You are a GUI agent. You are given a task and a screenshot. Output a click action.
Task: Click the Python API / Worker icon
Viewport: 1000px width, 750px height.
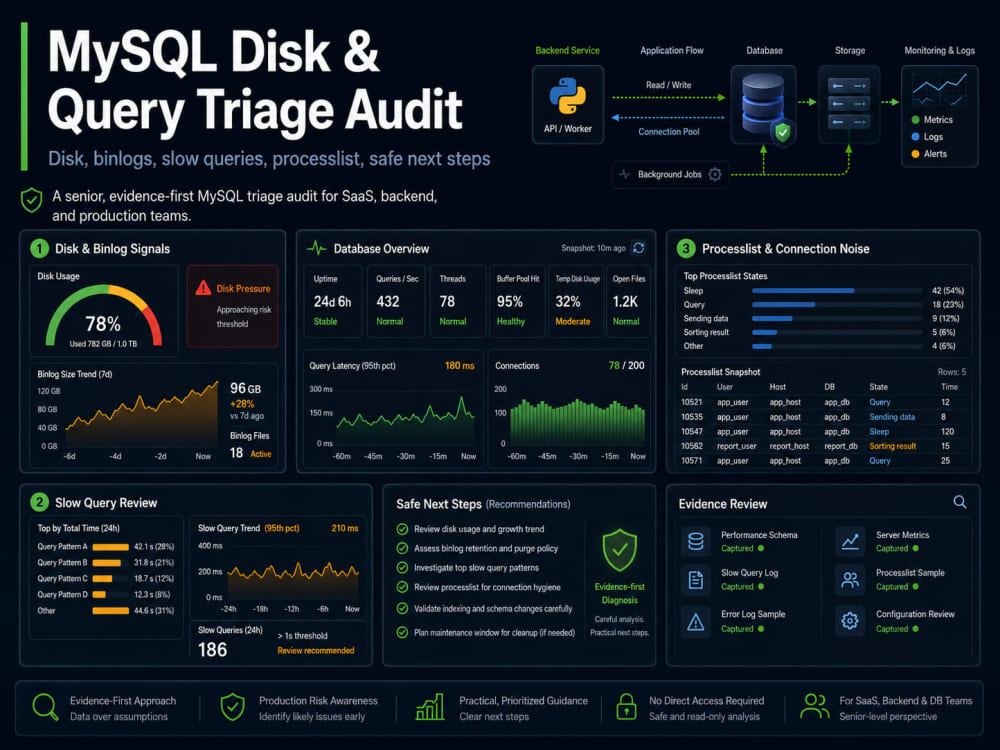(x=567, y=96)
